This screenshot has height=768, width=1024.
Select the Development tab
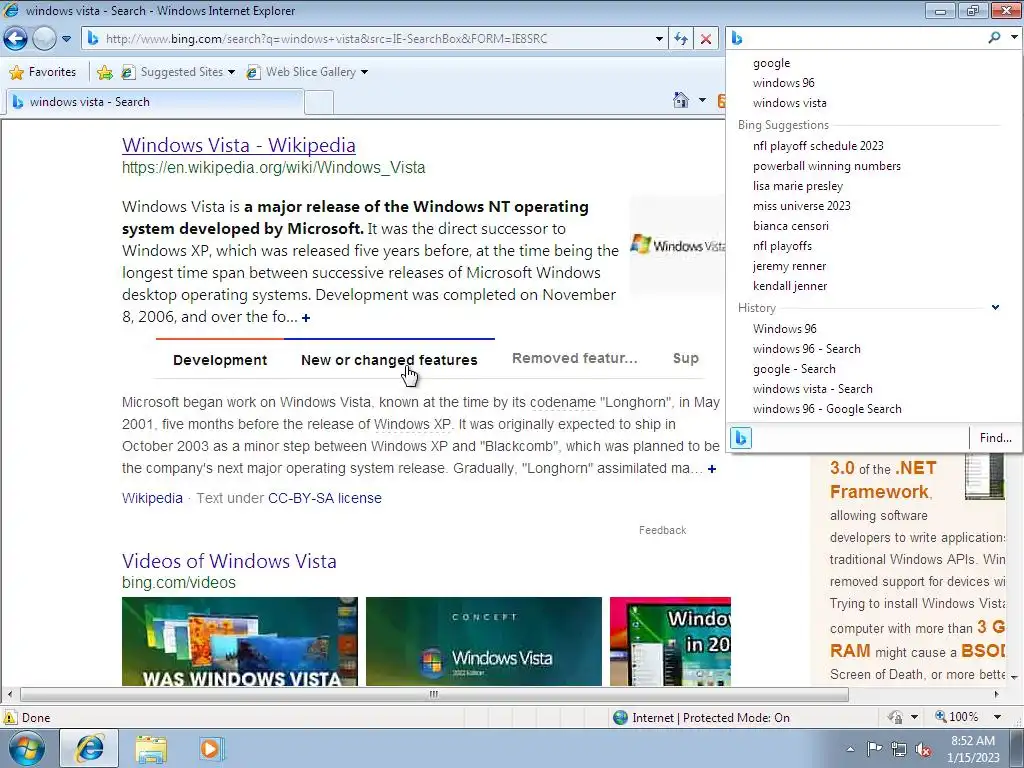pyautogui.click(x=219, y=360)
